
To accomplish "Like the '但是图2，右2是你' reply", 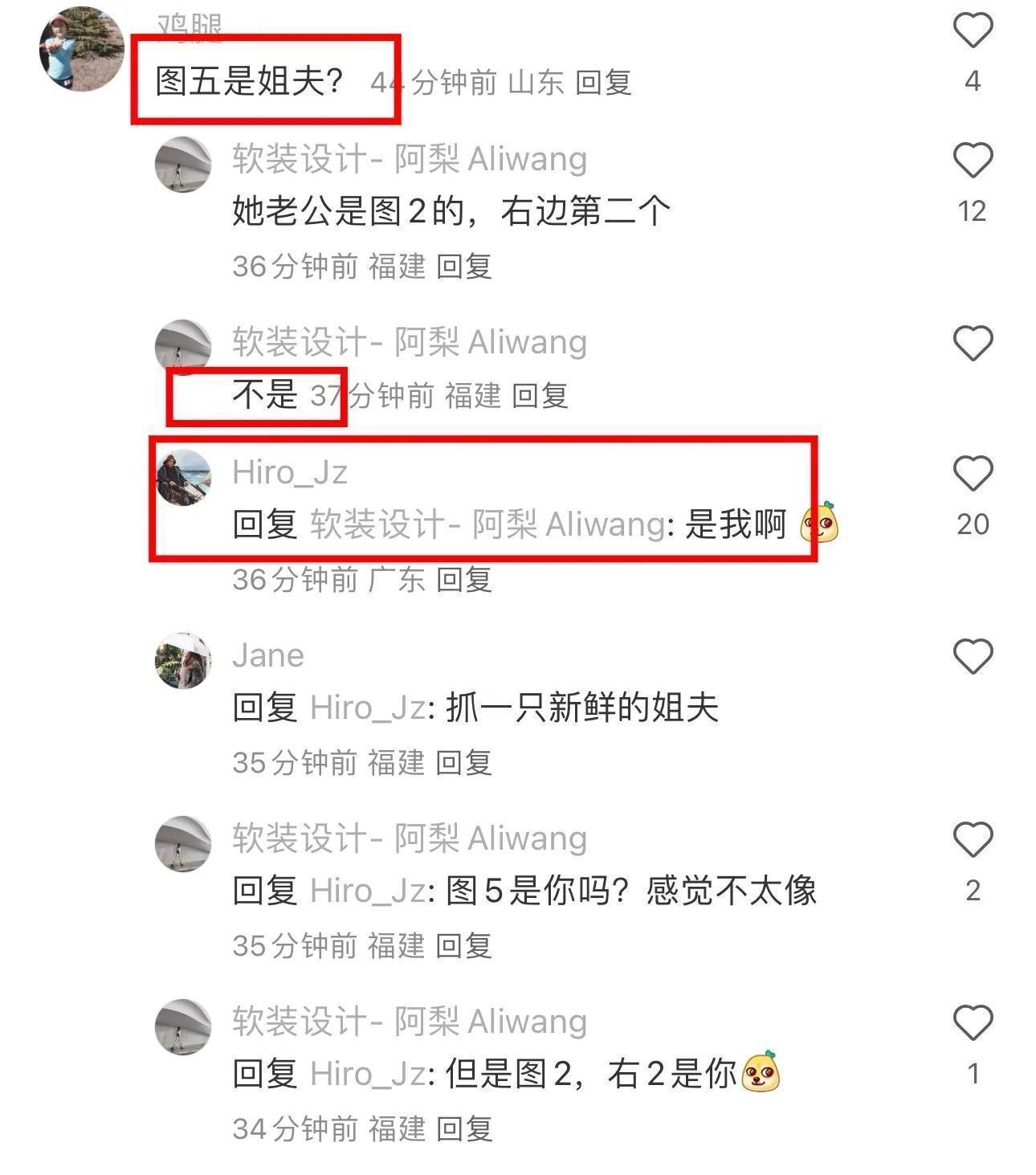I will pos(973,1022).
